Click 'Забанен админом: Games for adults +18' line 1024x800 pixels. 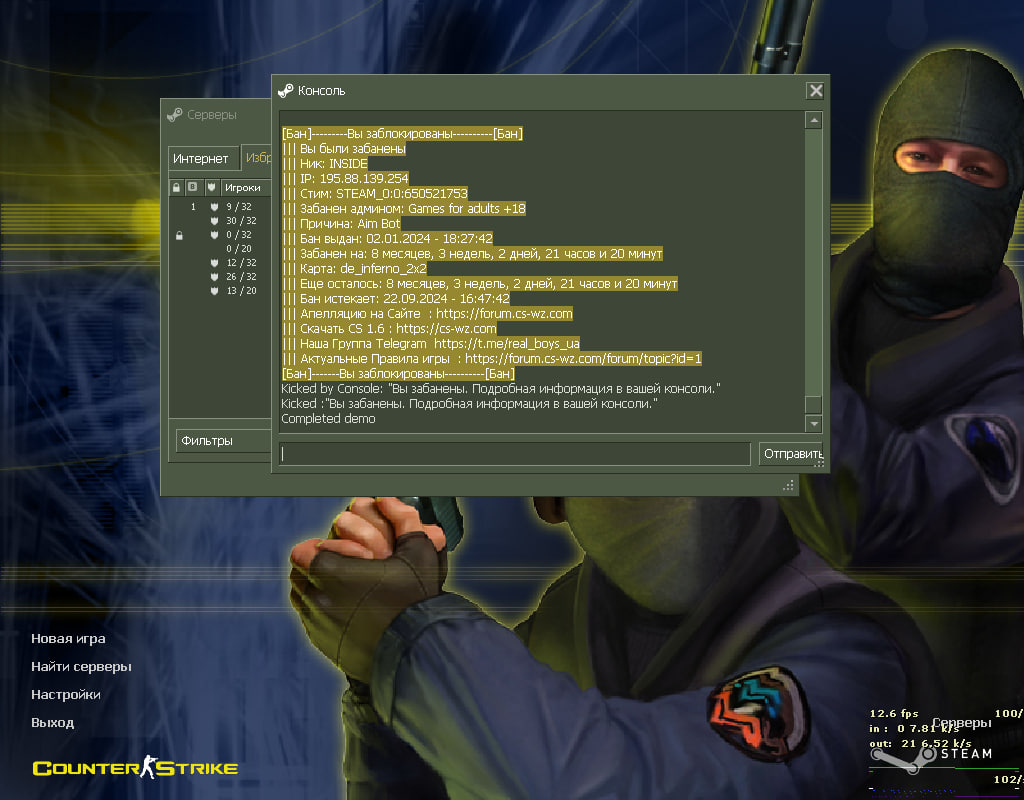404,209
